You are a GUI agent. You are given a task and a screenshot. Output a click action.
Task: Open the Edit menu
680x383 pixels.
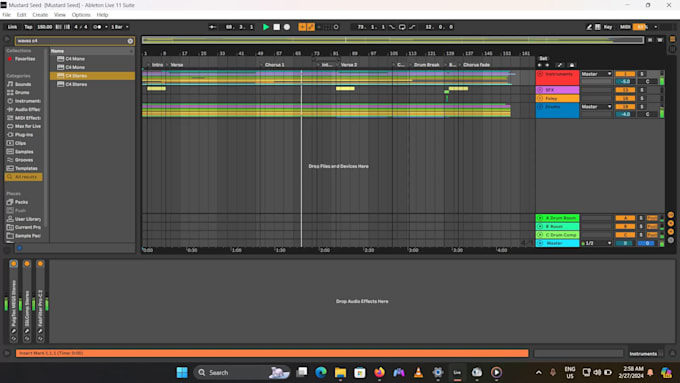pyautogui.click(x=21, y=15)
